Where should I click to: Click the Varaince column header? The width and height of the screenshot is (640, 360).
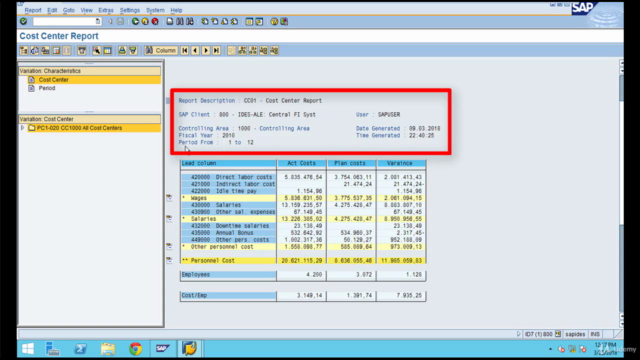(401, 163)
